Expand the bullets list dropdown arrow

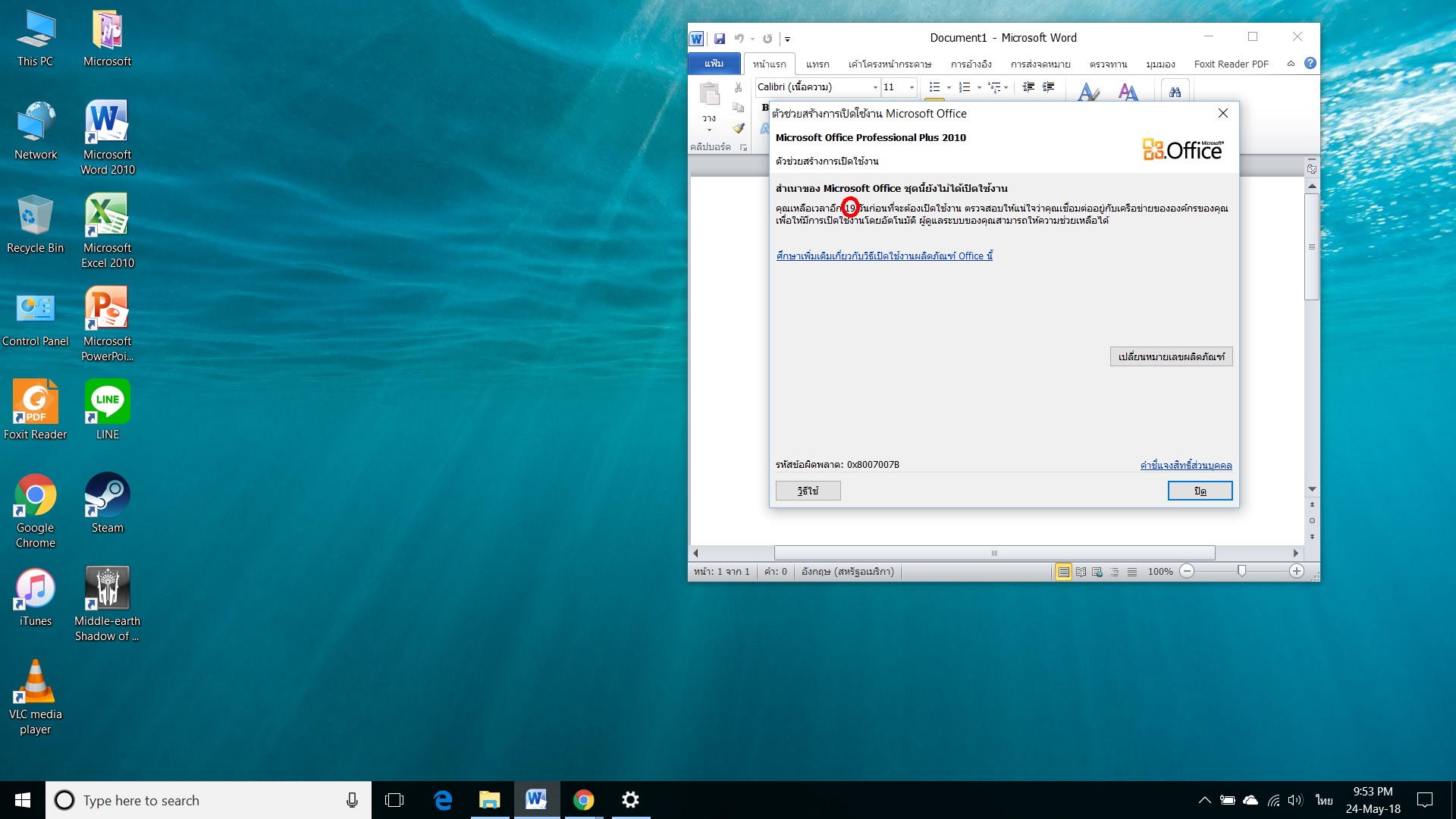pos(949,87)
